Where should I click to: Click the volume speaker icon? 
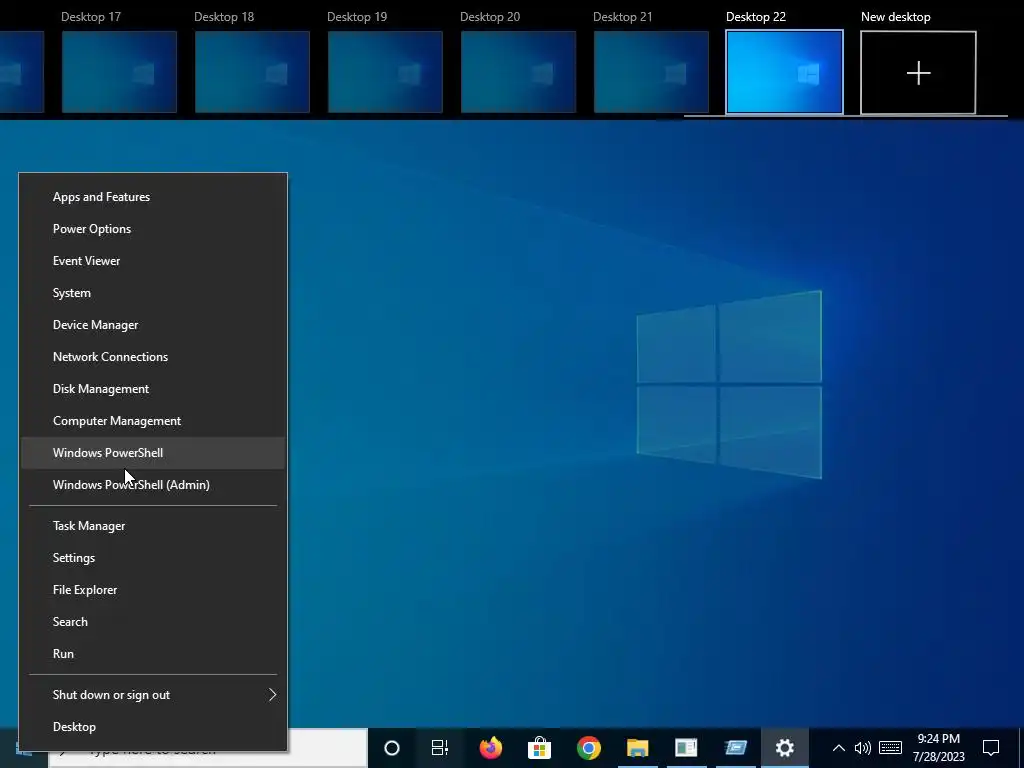click(863, 748)
